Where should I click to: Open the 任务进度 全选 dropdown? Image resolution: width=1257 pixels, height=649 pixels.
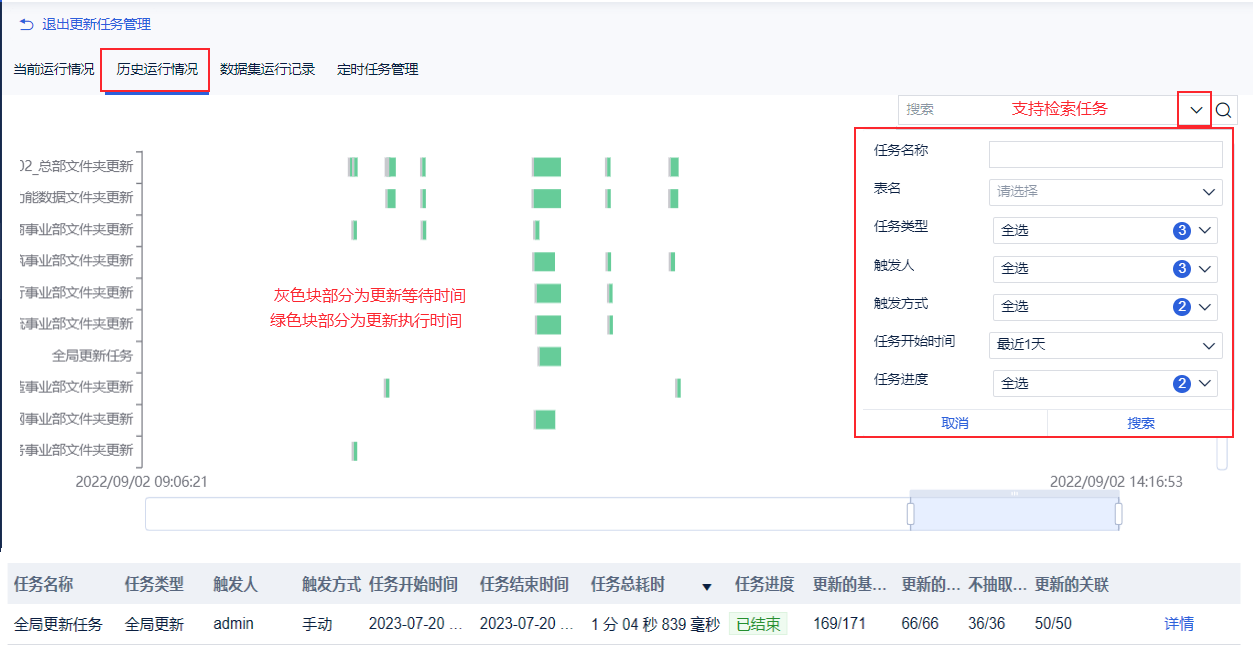(x=1105, y=383)
